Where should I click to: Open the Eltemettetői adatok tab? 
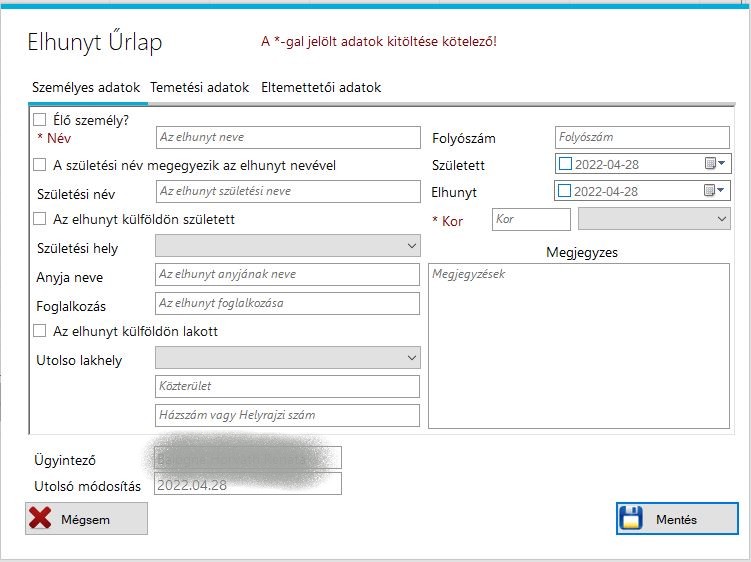[321, 87]
